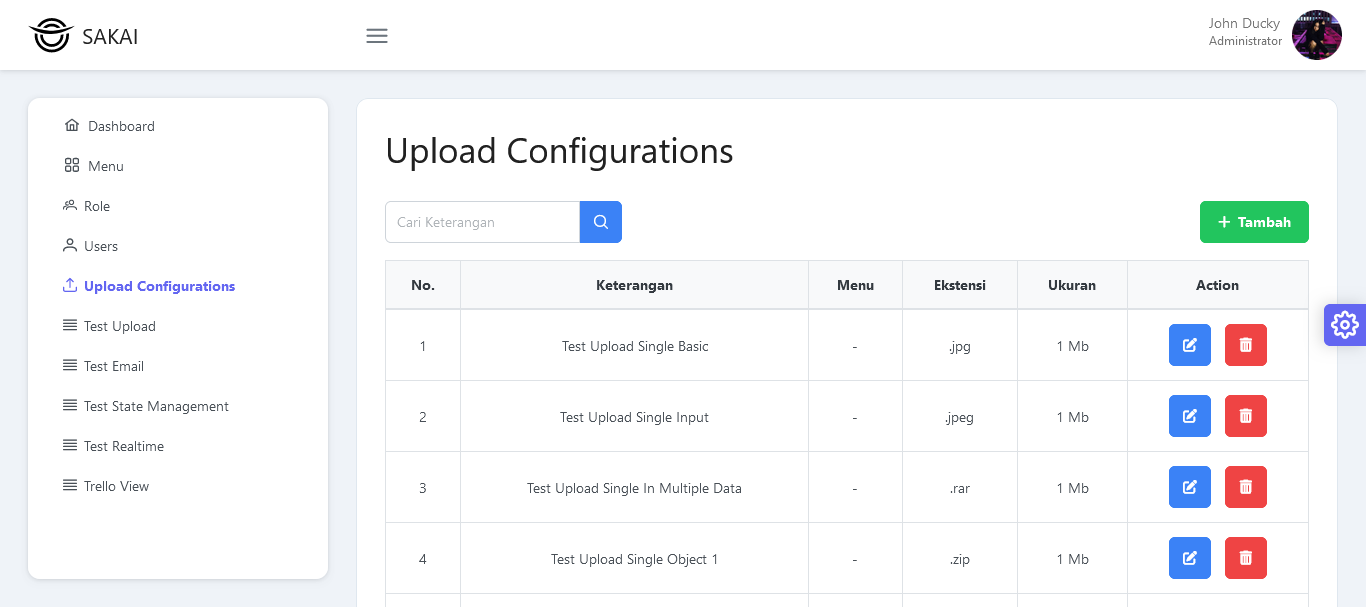Edit Test Upload Single Input row
The image size is (1366, 607).
point(1190,416)
